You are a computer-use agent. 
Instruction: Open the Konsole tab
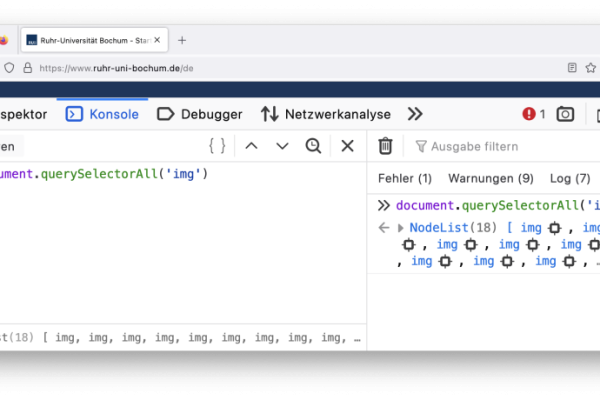(x=102, y=114)
